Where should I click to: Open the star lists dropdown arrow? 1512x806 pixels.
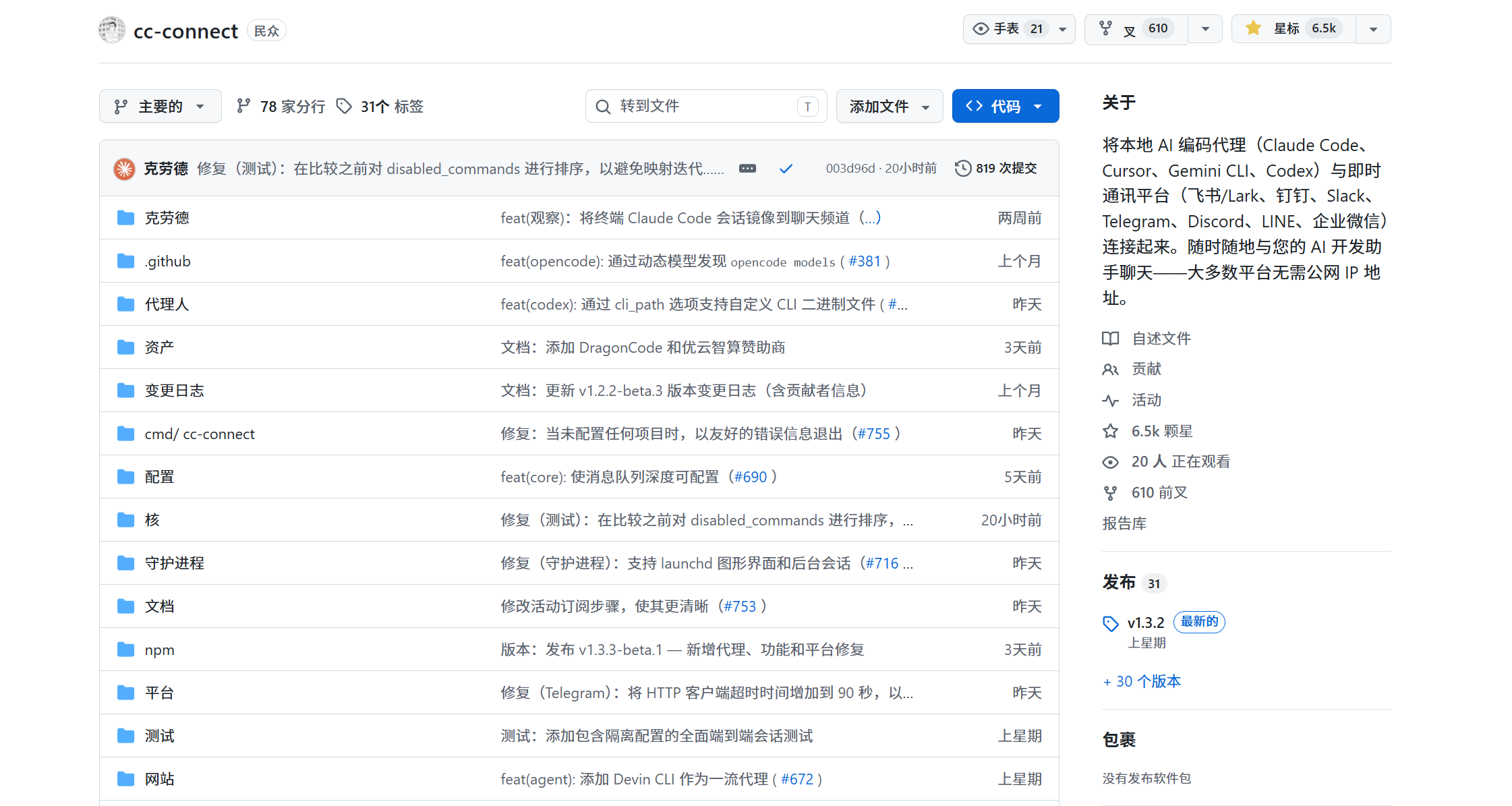(1373, 29)
